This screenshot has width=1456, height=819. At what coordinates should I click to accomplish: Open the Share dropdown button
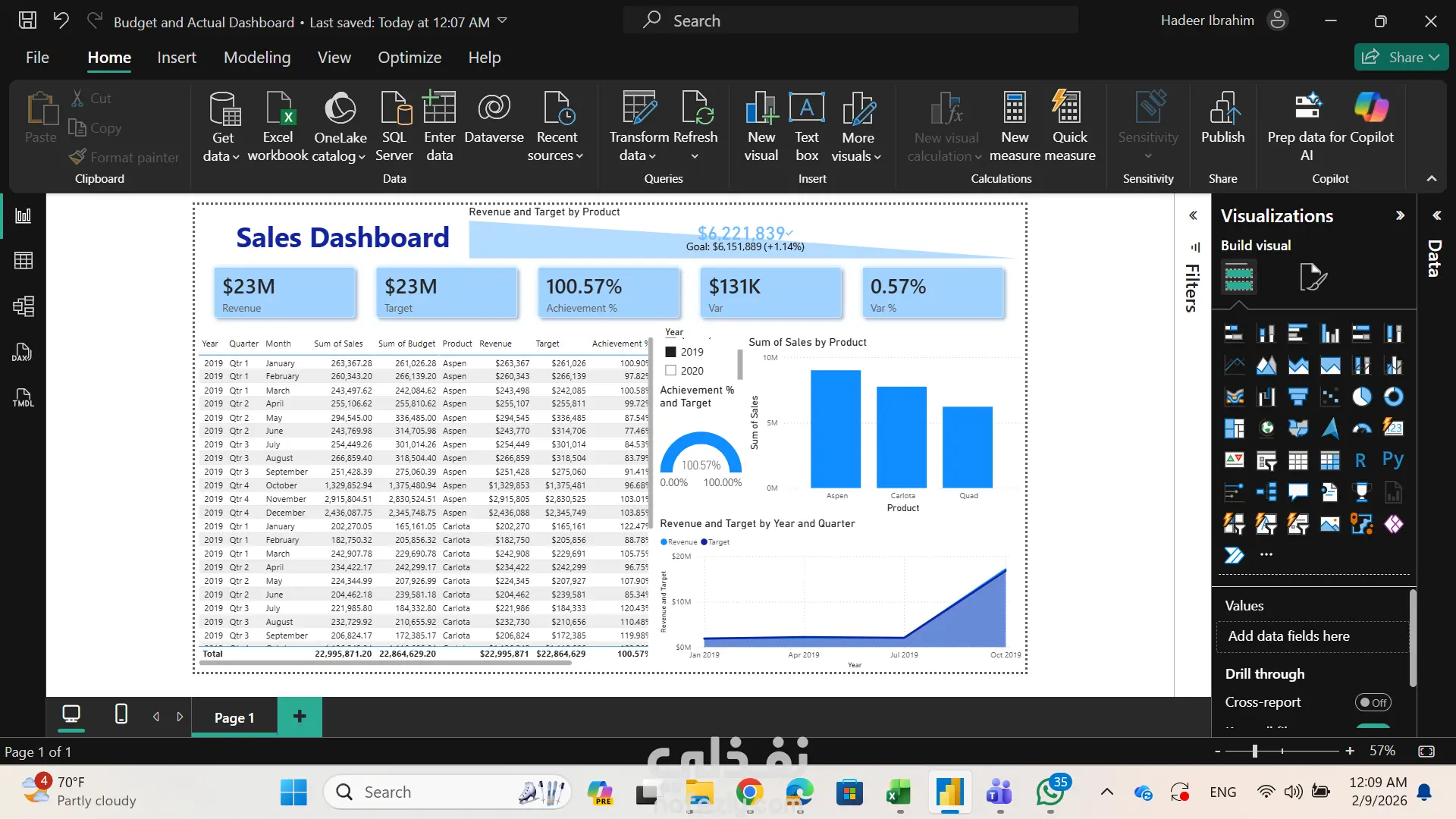pos(1401,57)
